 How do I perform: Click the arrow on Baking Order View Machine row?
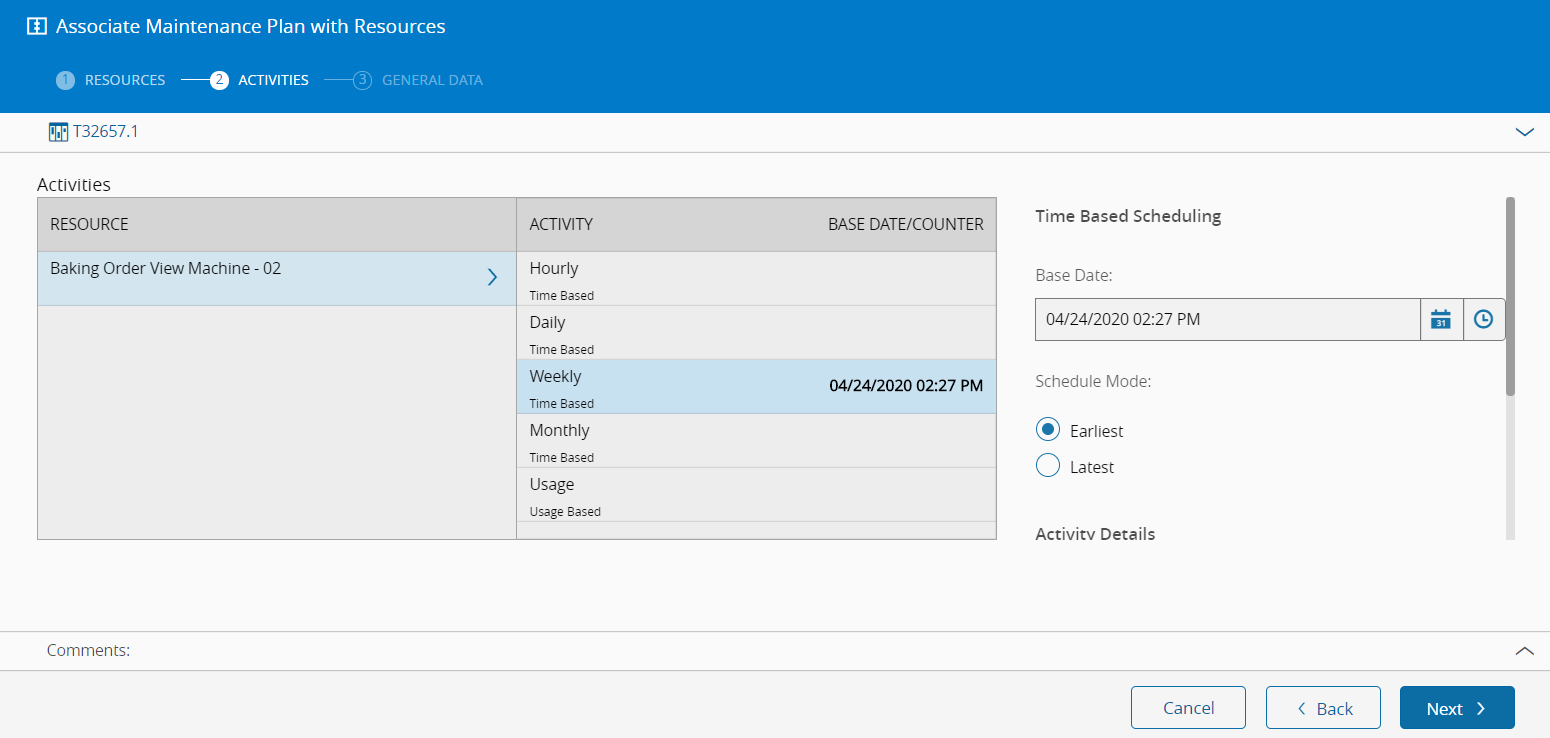(x=491, y=277)
